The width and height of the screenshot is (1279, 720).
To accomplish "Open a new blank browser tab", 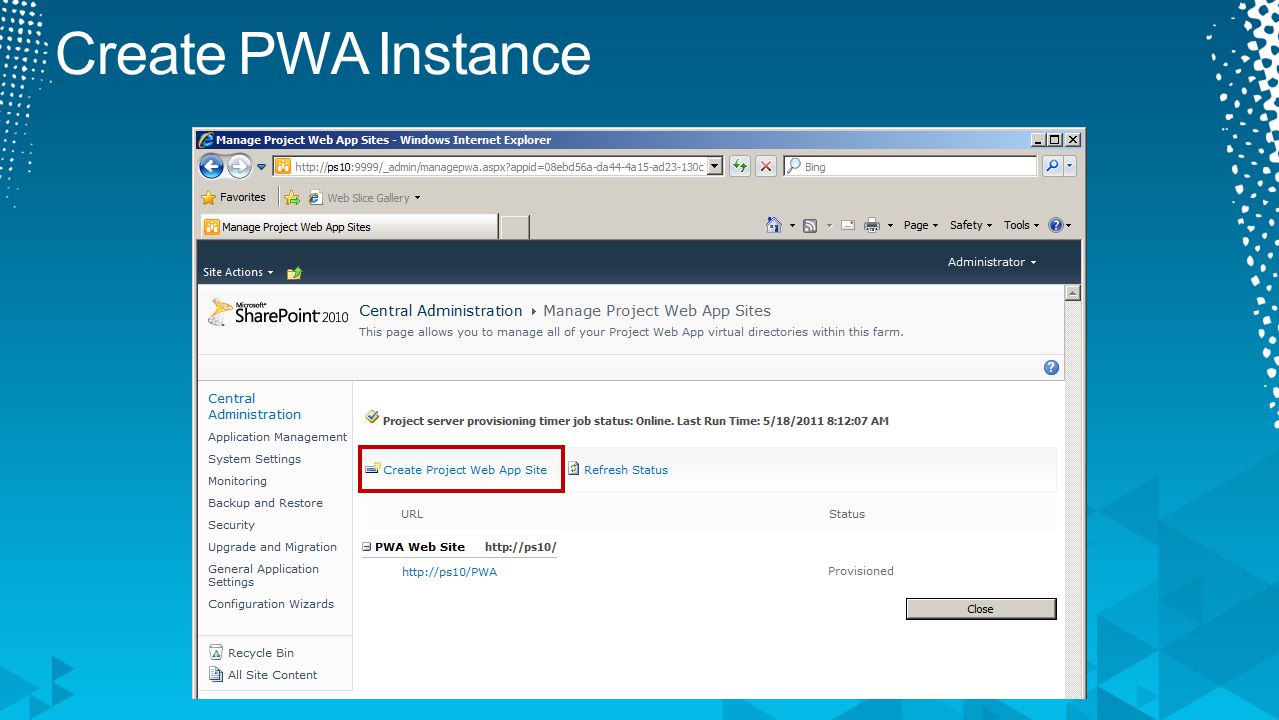I will point(514,227).
